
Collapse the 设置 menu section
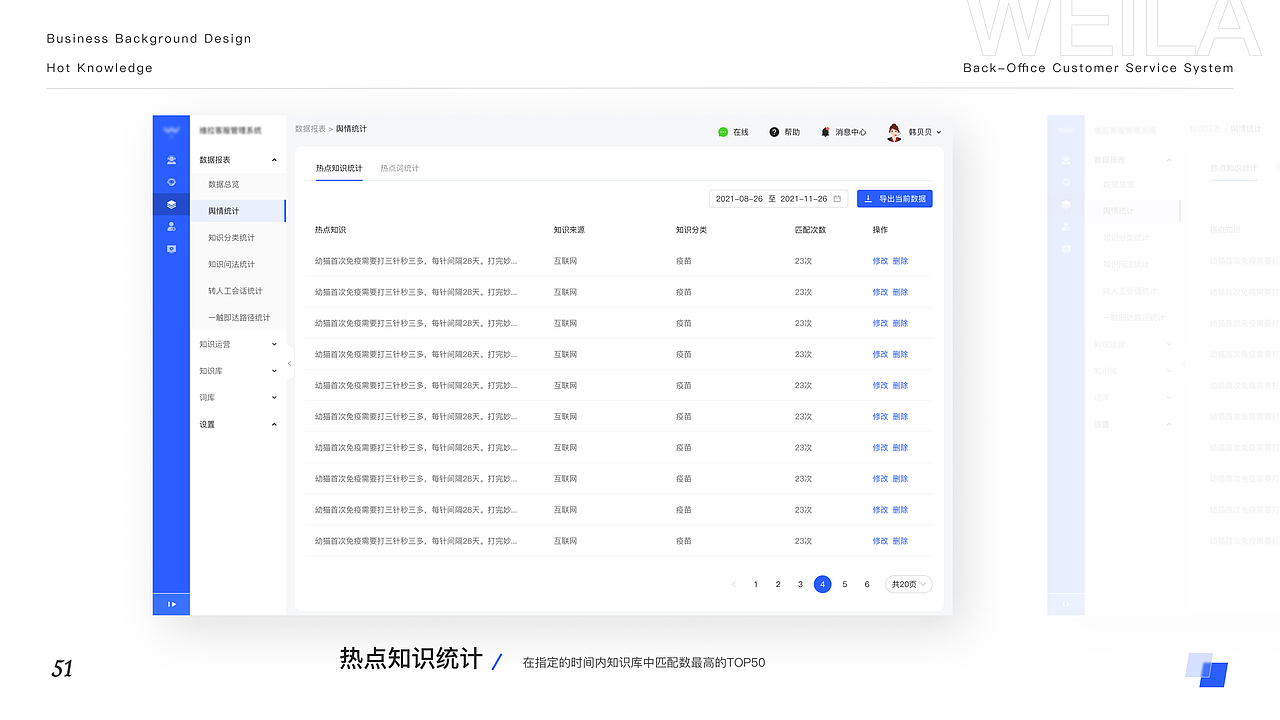274,425
